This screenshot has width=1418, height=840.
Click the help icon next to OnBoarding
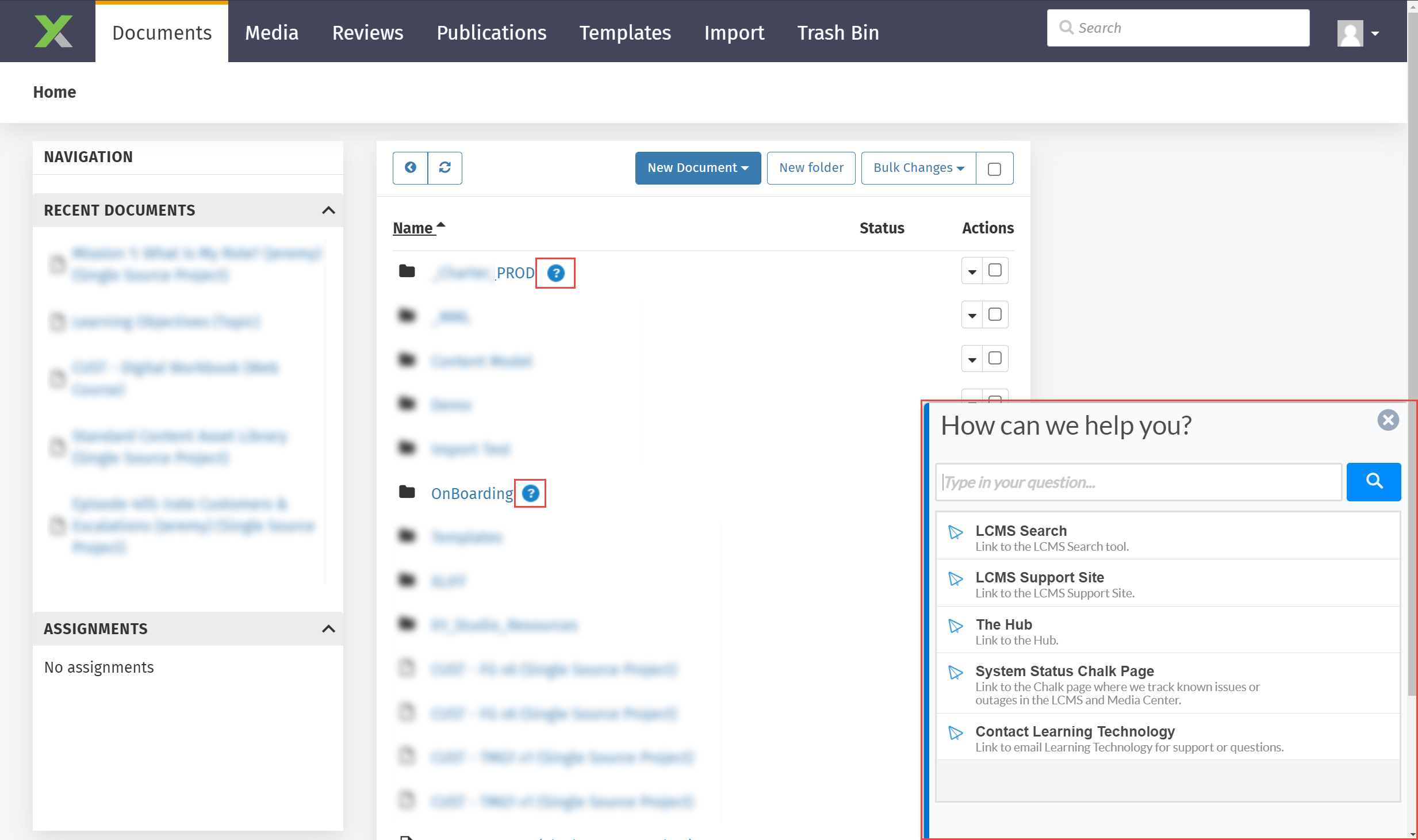click(530, 493)
